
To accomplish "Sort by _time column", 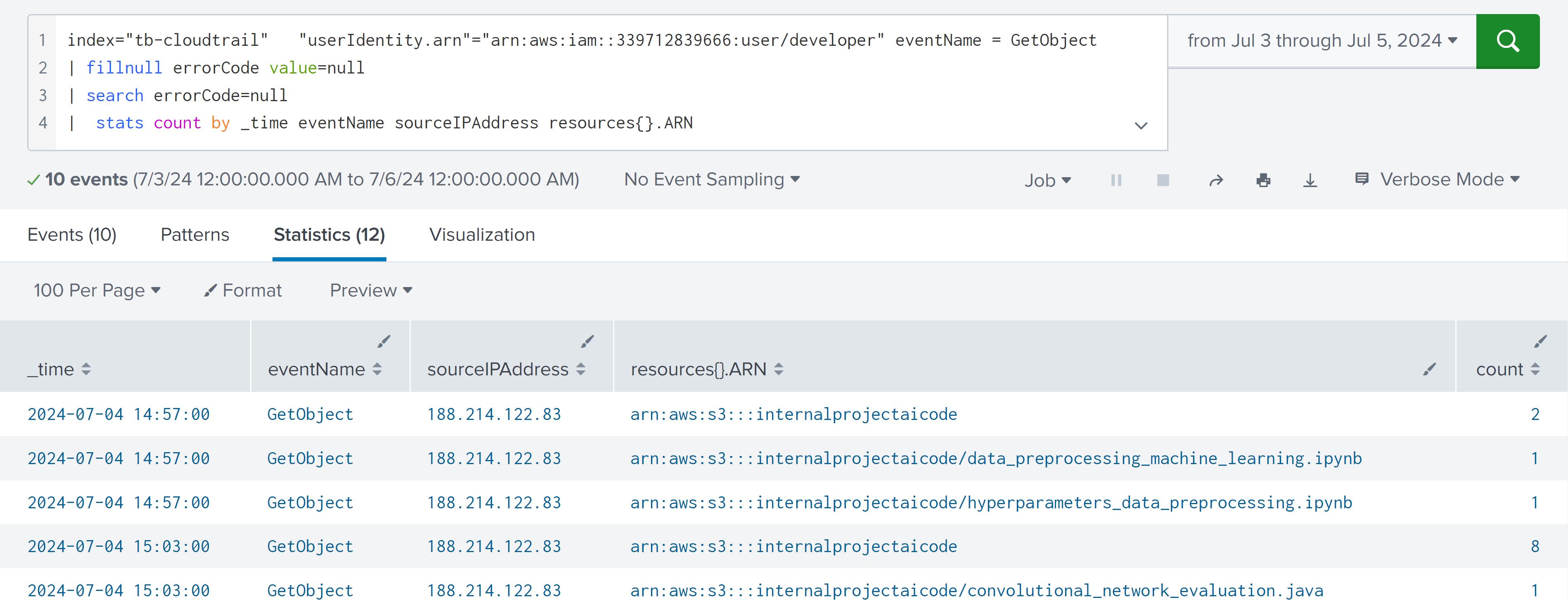I will tap(59, 369).
